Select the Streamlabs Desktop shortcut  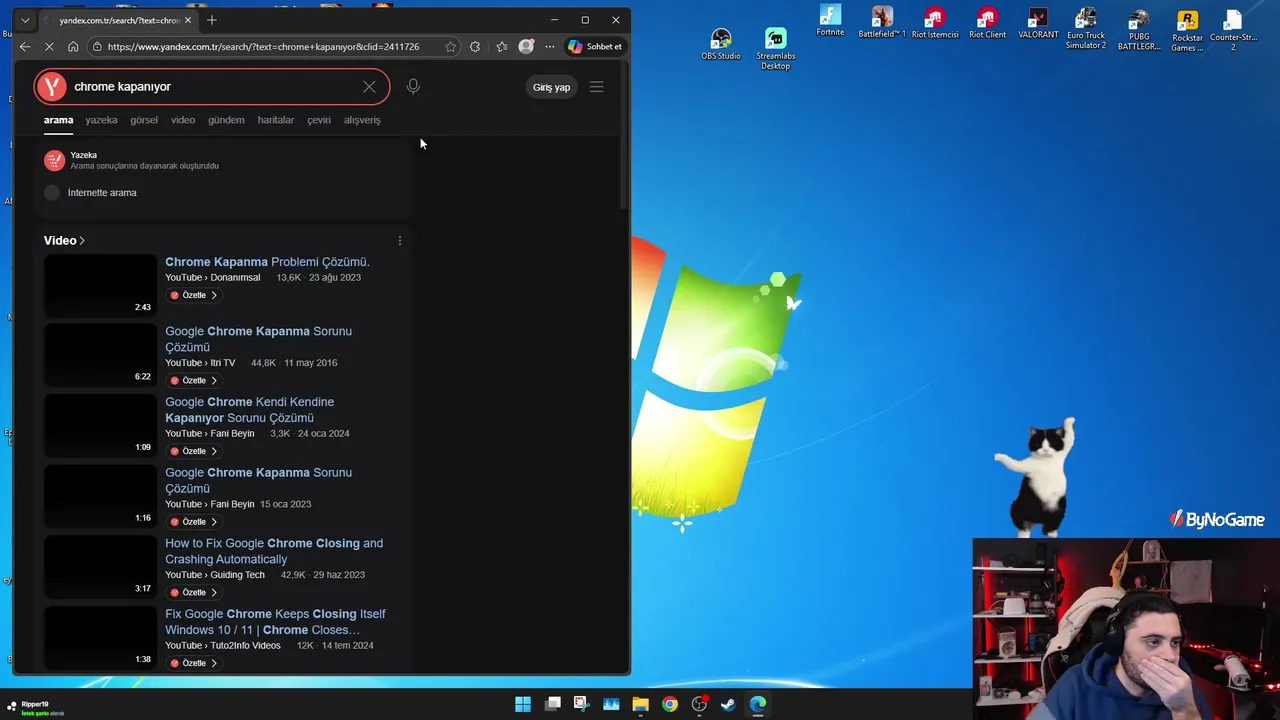[x=776, y=48]
